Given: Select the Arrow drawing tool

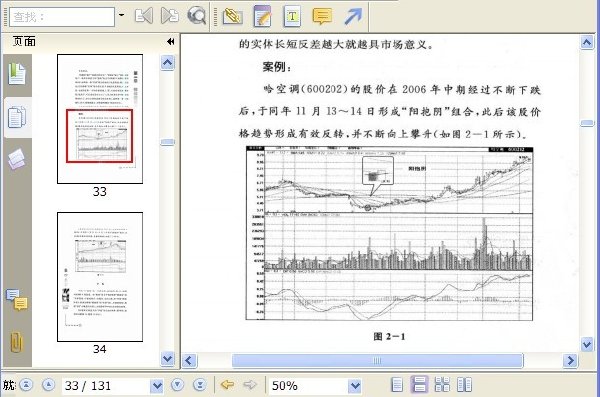Looking at the screenshot, I should [352, 16].
